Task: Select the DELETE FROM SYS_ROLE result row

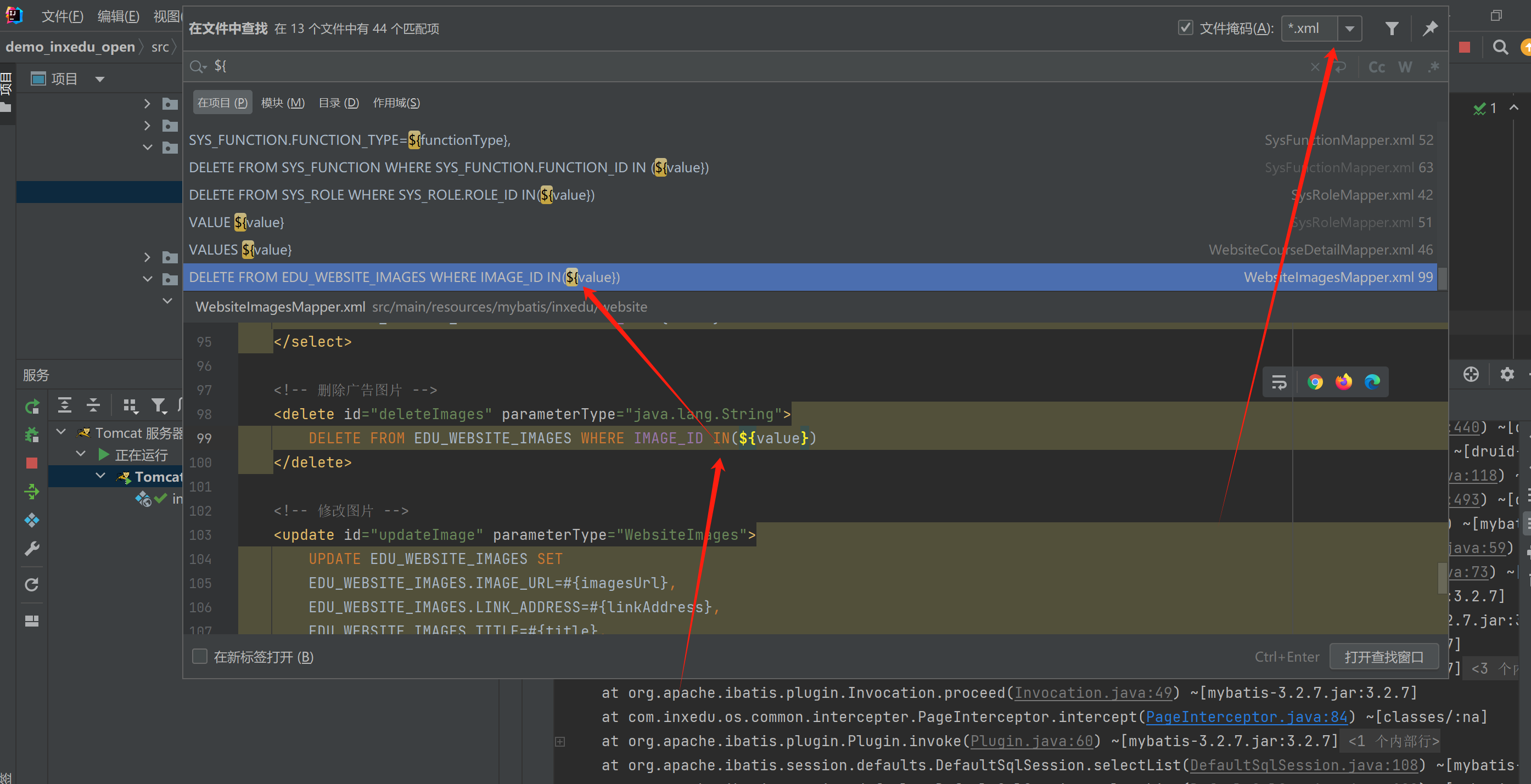Action: [811, 195]
